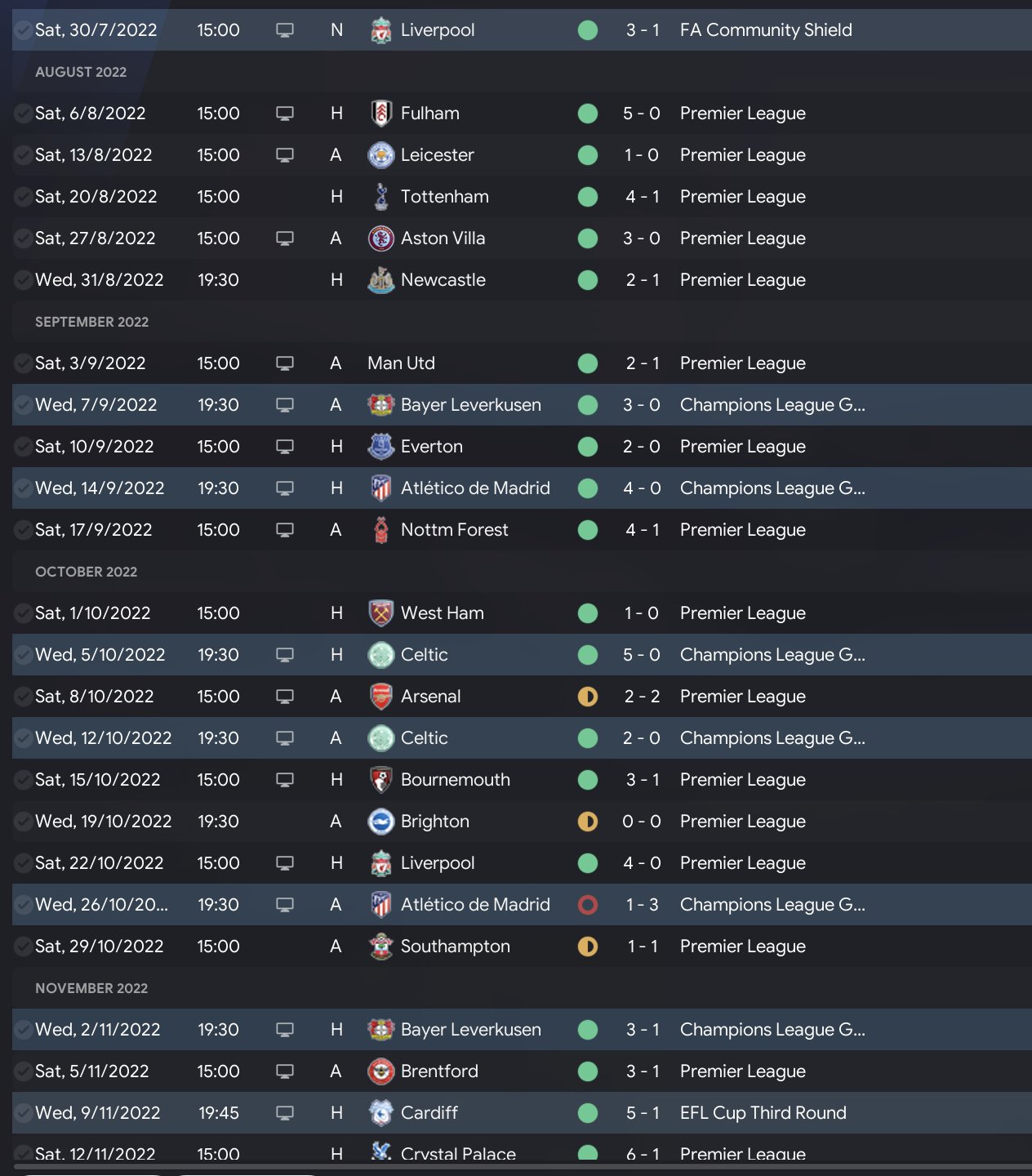Screen dimensions: 1032x1176
Task: Click the Newcastle club crest
Action: tap(380, 280)
